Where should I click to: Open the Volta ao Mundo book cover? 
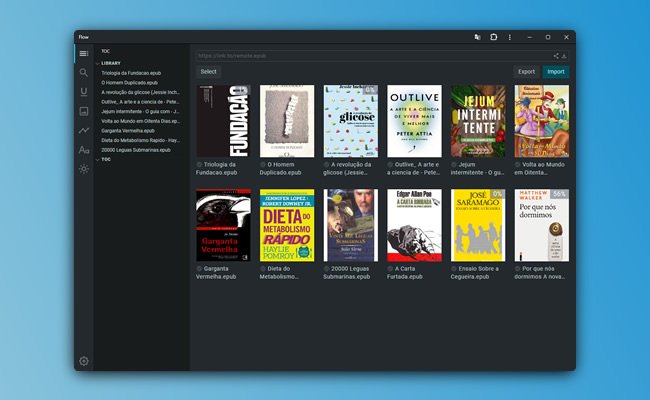click(x=542, y=121)
